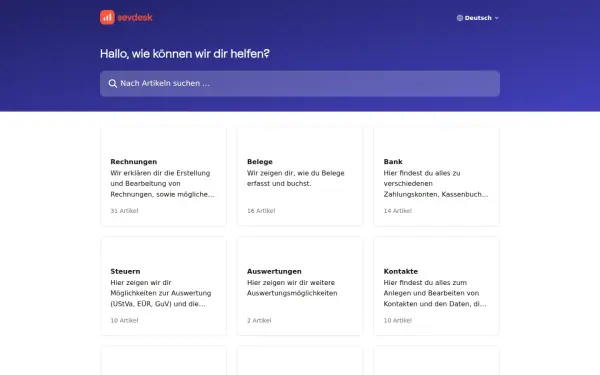Click '10 Artikel' under Steuern
600x375 pixels.
pos(124,321)
